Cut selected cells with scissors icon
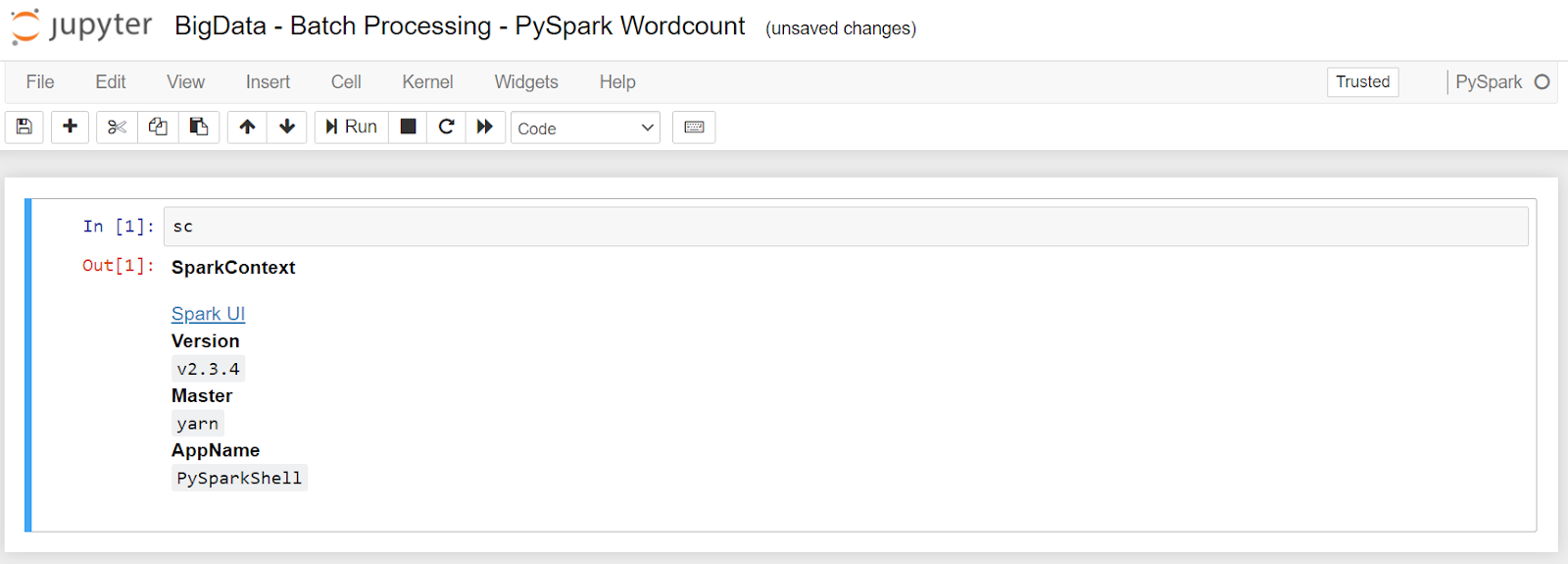Screen dimensions: 1568x564 pyautogui.click(x=117, y=128)
